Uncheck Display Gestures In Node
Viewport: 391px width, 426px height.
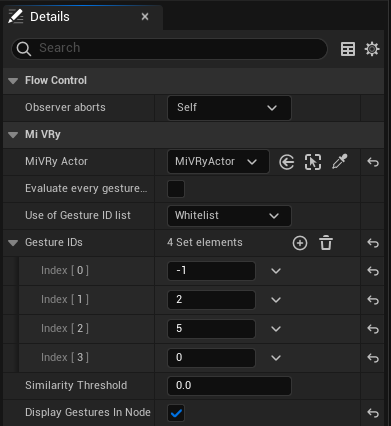point(176,413)
